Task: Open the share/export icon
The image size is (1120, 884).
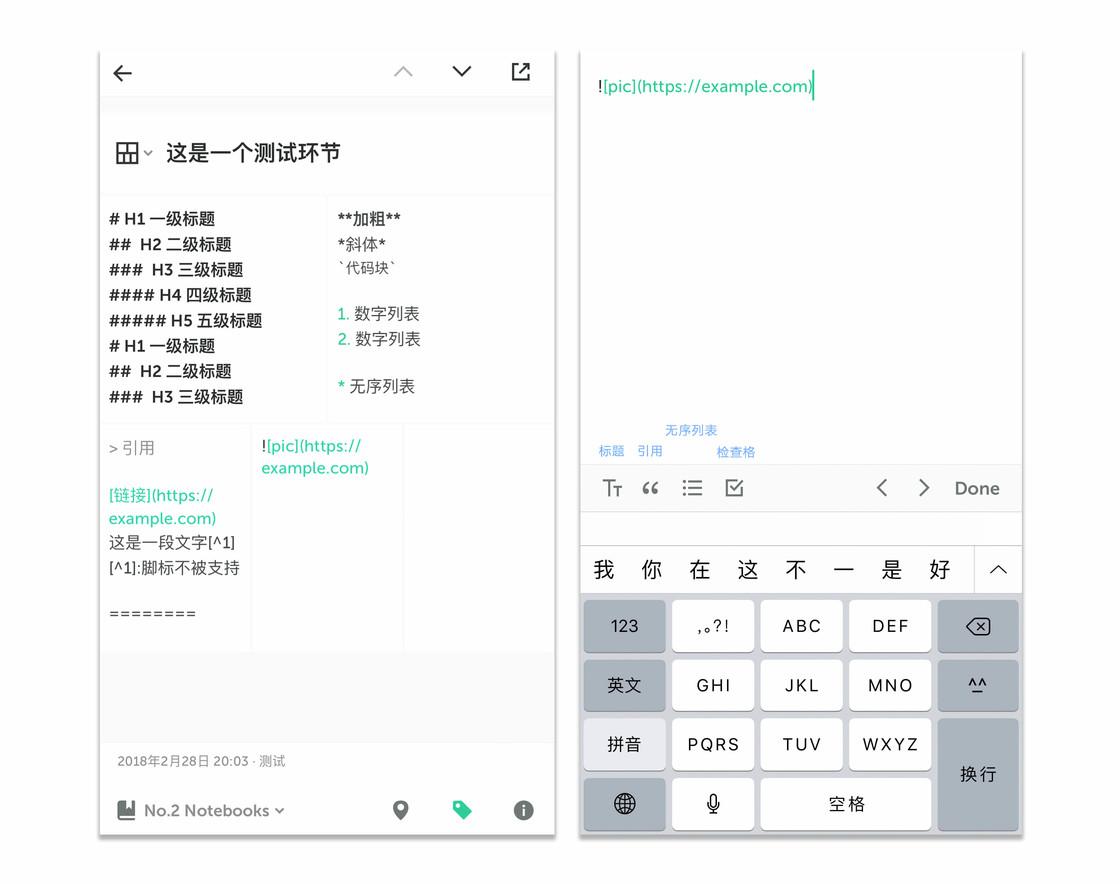Action: pos(521,71)
